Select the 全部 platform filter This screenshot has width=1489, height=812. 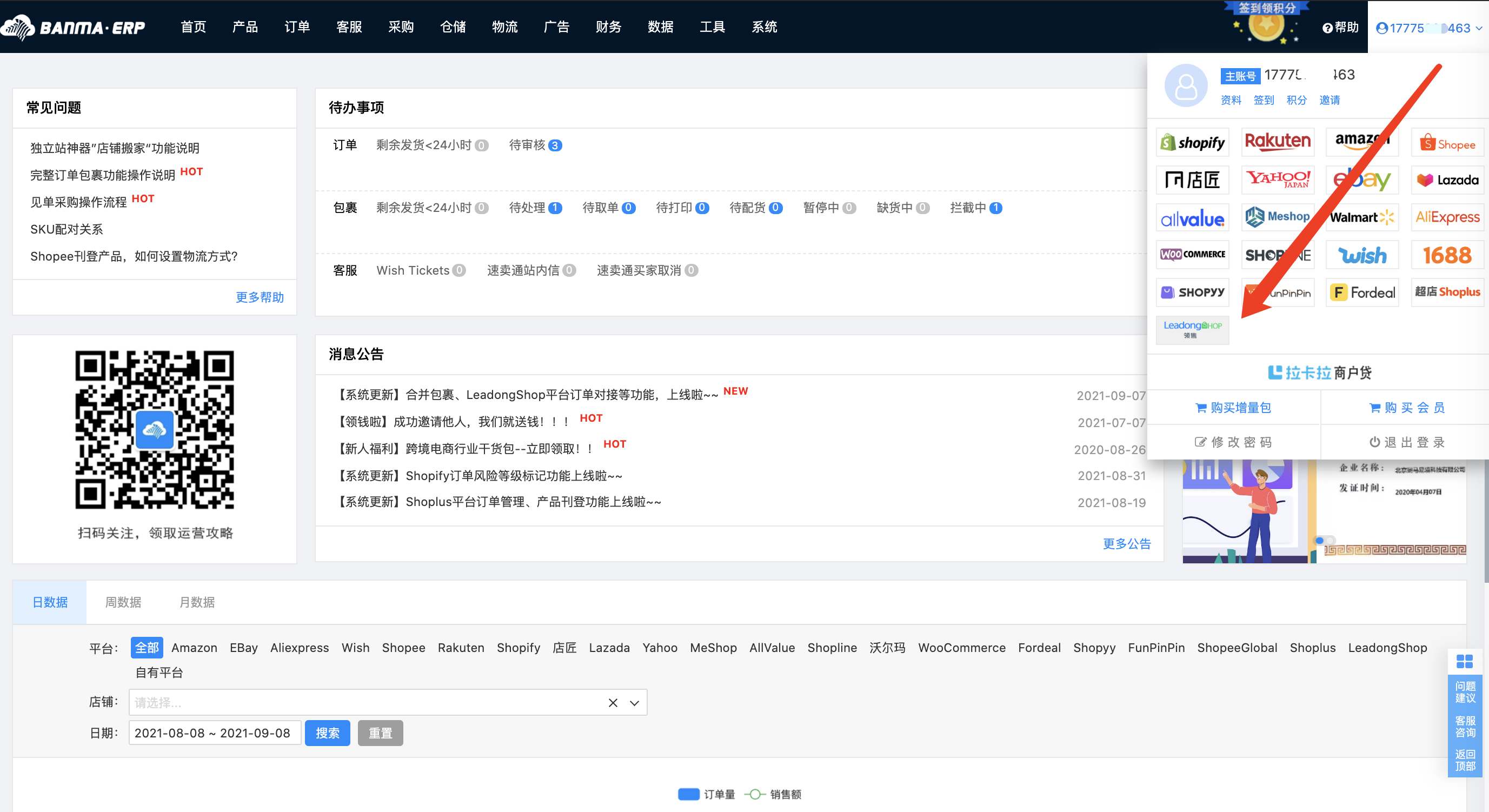pyautogui.click(x=147, y=647)
